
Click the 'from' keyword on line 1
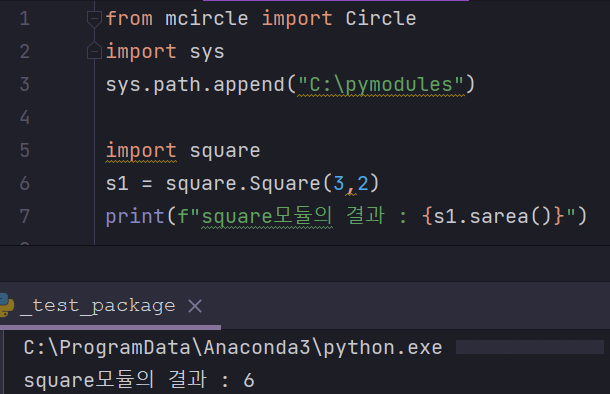[x=129, y=19]
